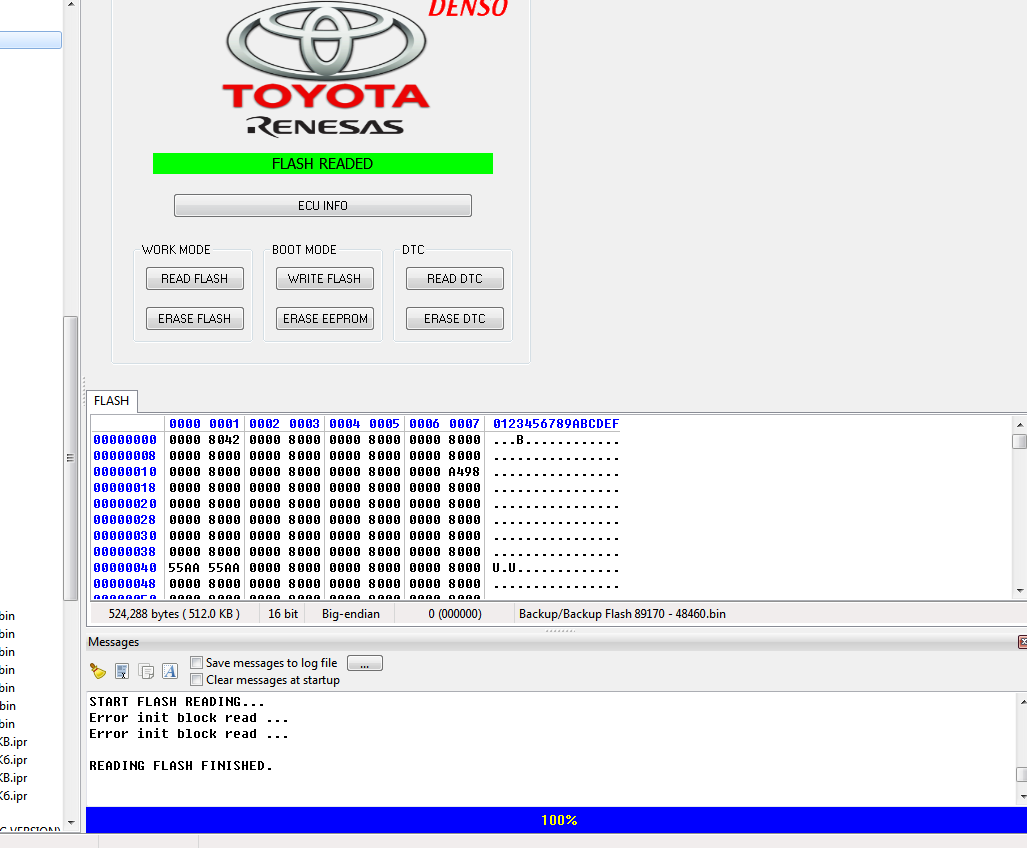The image size is (1027, 848).
Task: Open the font settings icon
Action: (x=170, y=671)
